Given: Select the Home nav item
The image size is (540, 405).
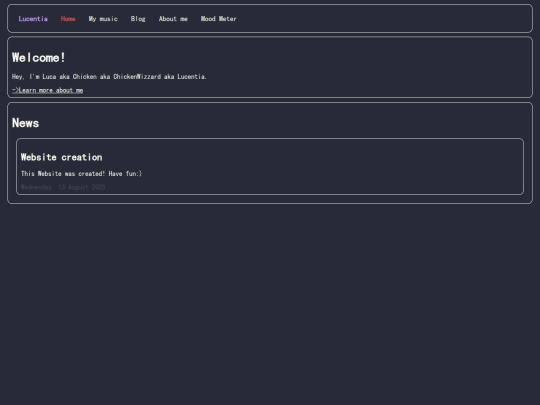Looking at the screenshot, I should click(x=68, y=19).
